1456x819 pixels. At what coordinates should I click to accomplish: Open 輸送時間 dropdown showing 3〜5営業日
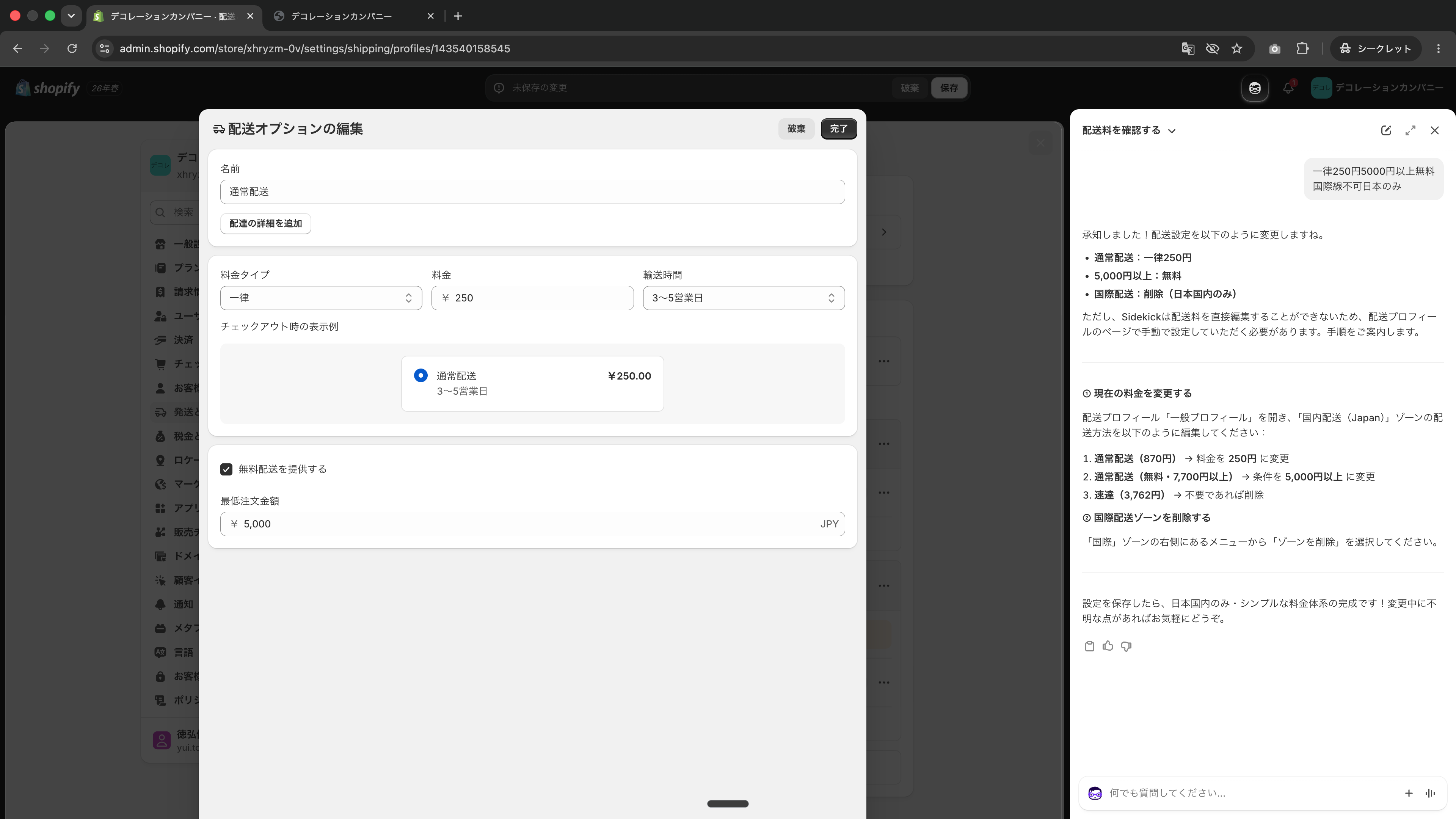(744, 298)
